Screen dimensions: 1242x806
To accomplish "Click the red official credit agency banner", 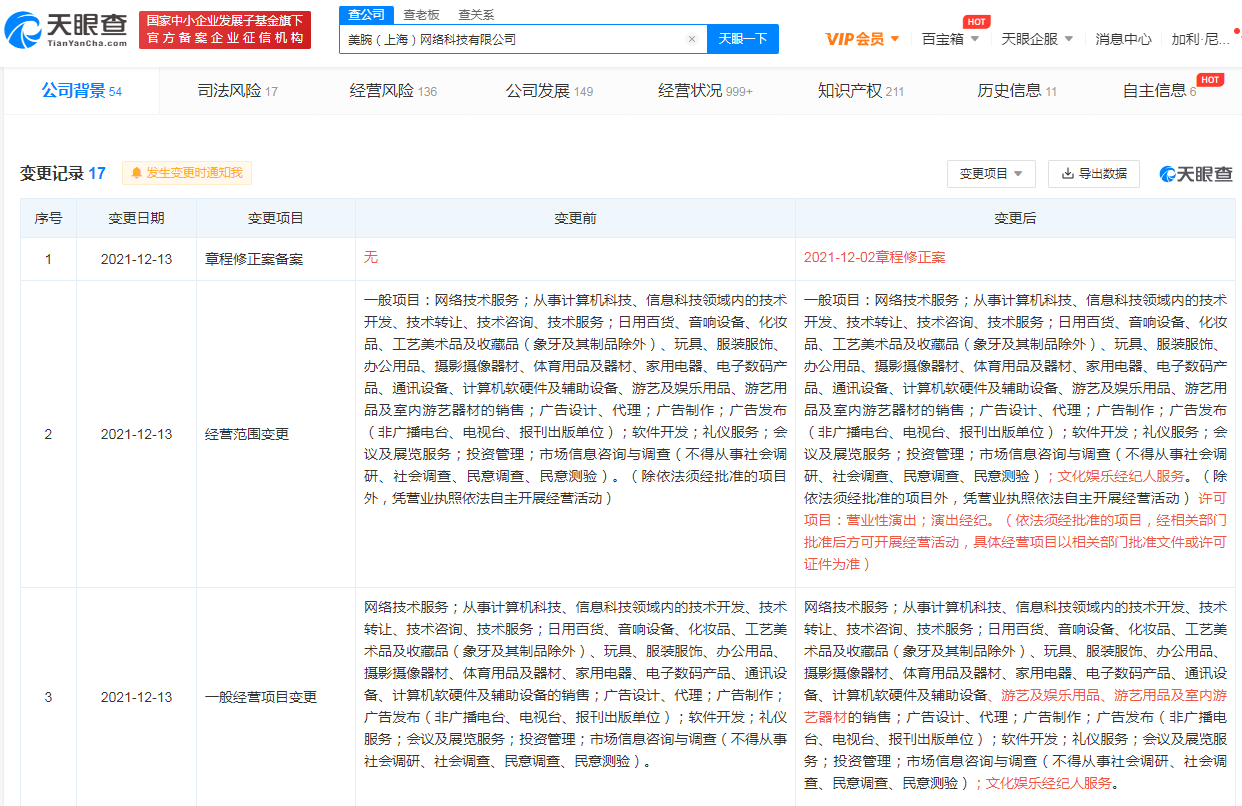I will [x=225, y=30].
